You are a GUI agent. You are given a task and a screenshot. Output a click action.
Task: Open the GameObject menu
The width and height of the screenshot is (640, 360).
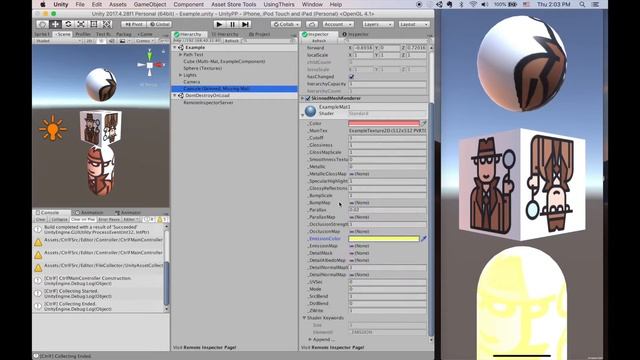150,4
